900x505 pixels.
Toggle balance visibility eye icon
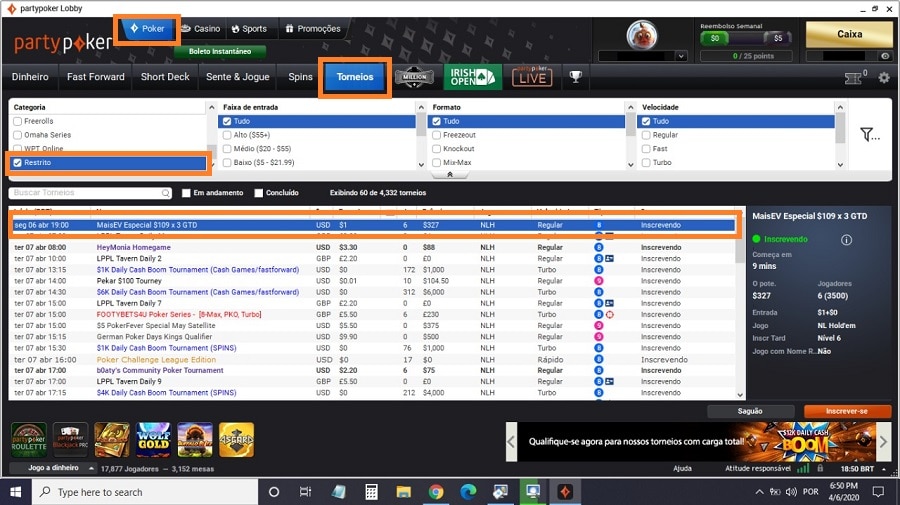pyautogui.click(x=885, y=56)
